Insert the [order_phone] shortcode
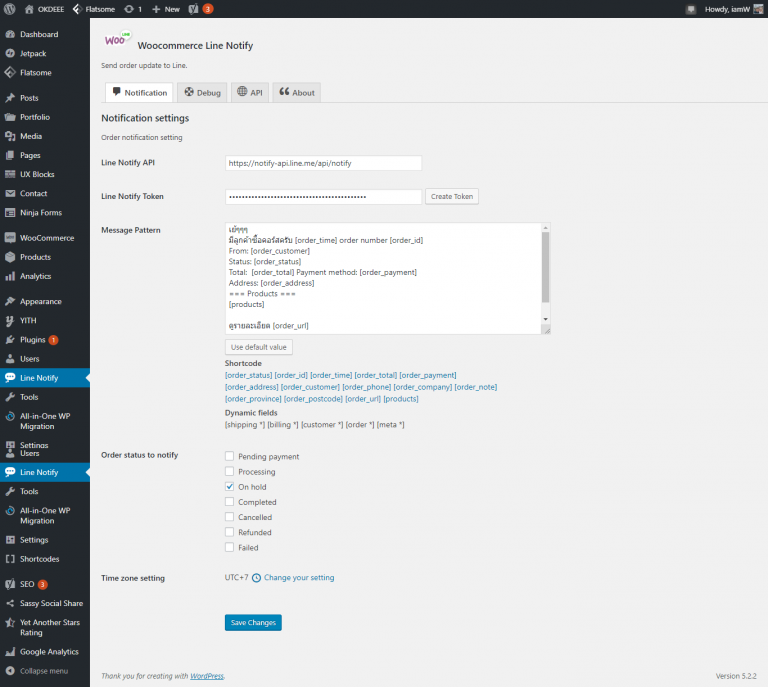 tap(366, 387)
